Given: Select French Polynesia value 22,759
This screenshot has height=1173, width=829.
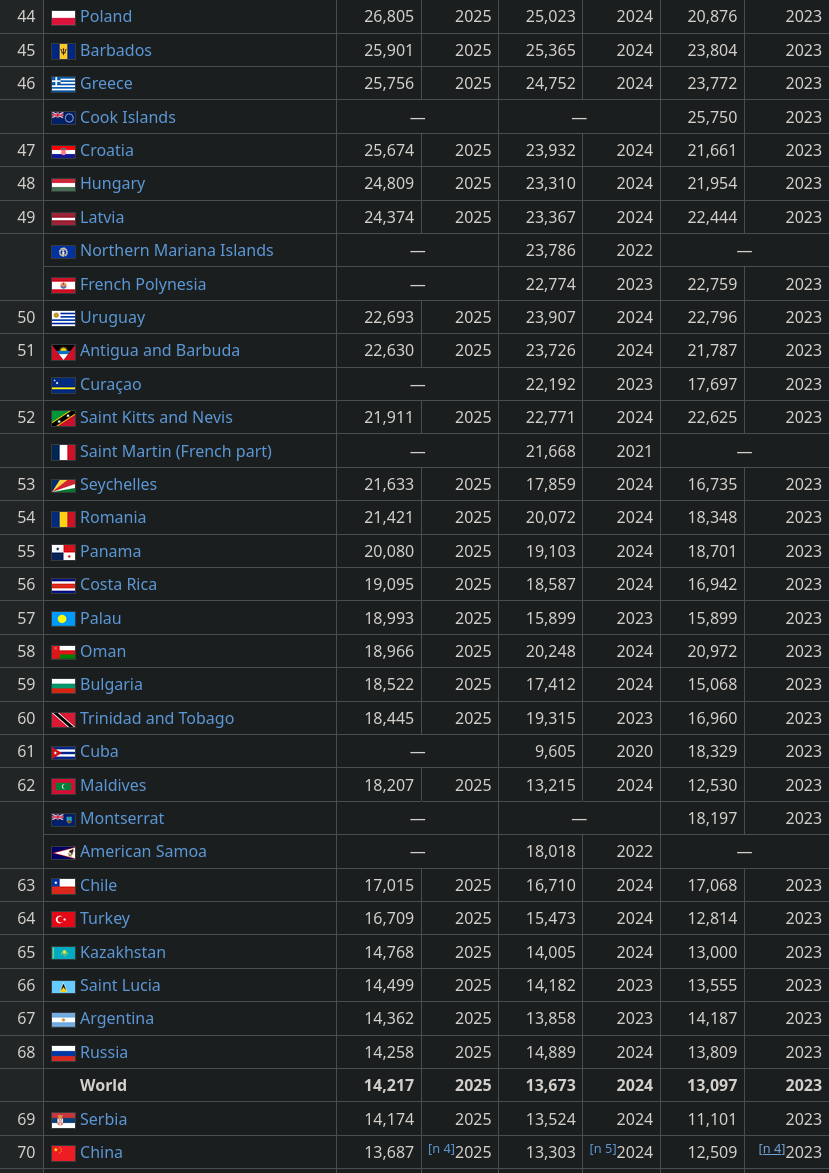Looking at the screenshot, I should (712, 284).
